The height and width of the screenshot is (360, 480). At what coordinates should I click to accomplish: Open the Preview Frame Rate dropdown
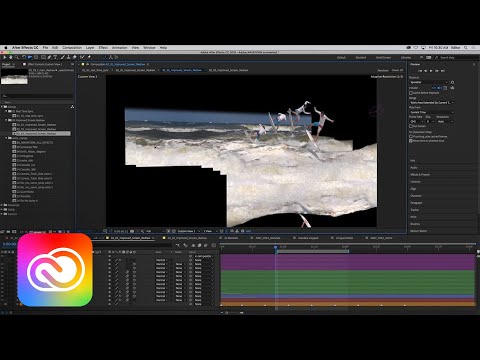[416, 122]
